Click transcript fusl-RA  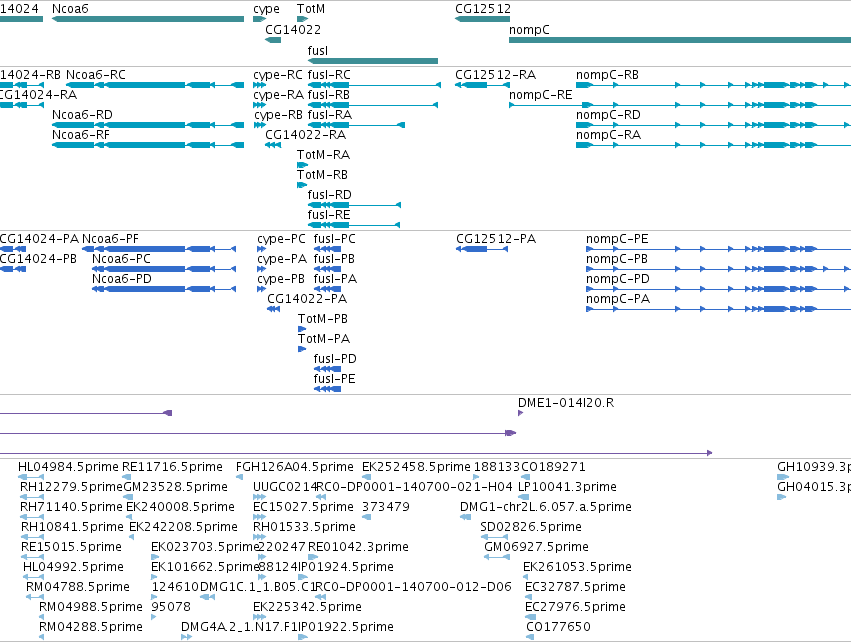pyautogui.click(x=329, y=115)
